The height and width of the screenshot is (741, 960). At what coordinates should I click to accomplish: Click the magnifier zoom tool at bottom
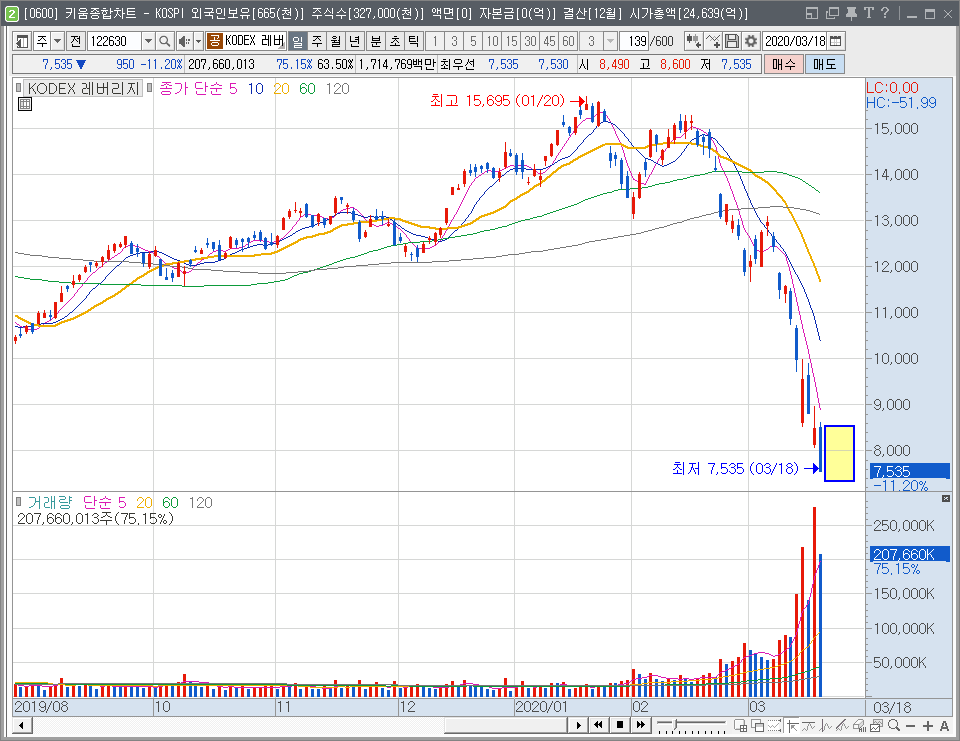(894, 726)
